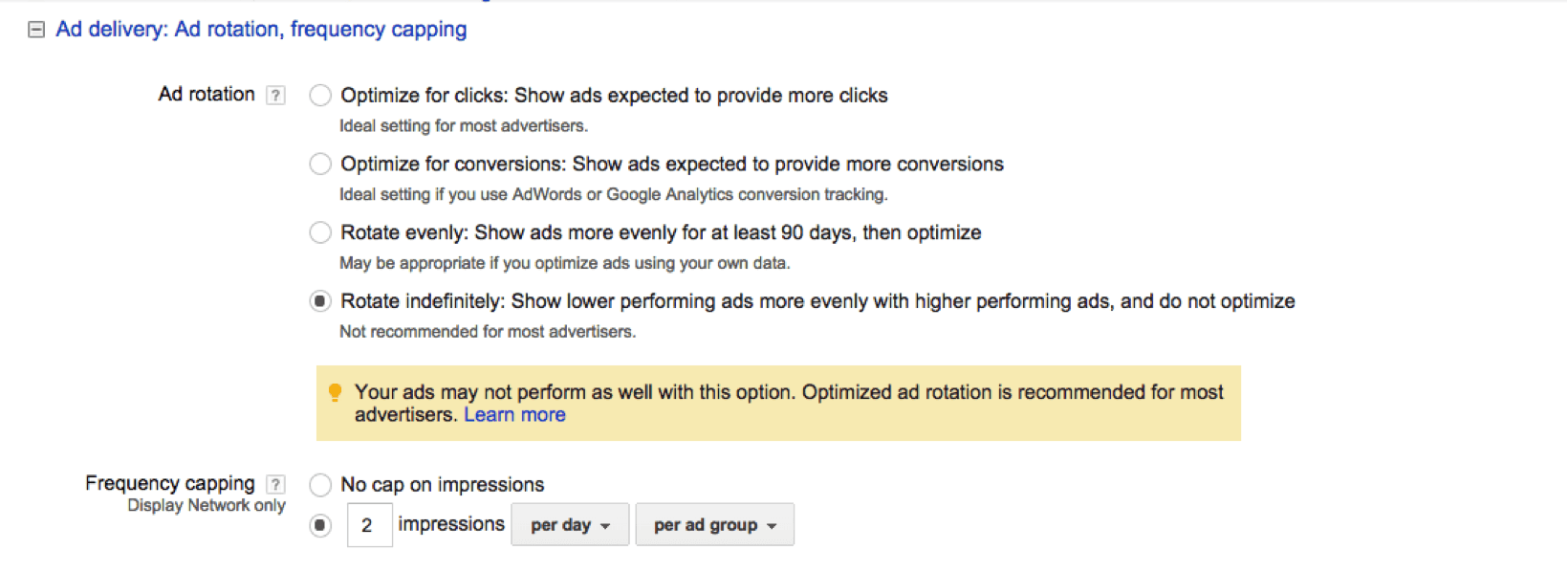Screen dimensions: 1568x572
Task: Open the Ad rotation help question mark
Action: point(275,95)
